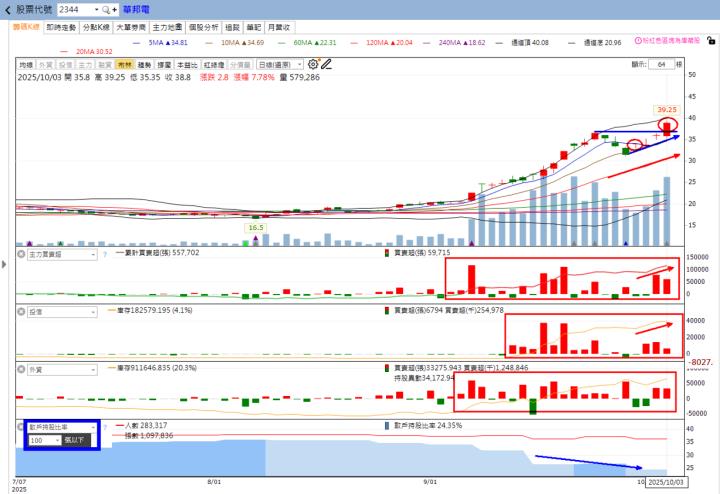Close the 外資 indicator panel
This screenshot has height=494, width=720.
21,369
